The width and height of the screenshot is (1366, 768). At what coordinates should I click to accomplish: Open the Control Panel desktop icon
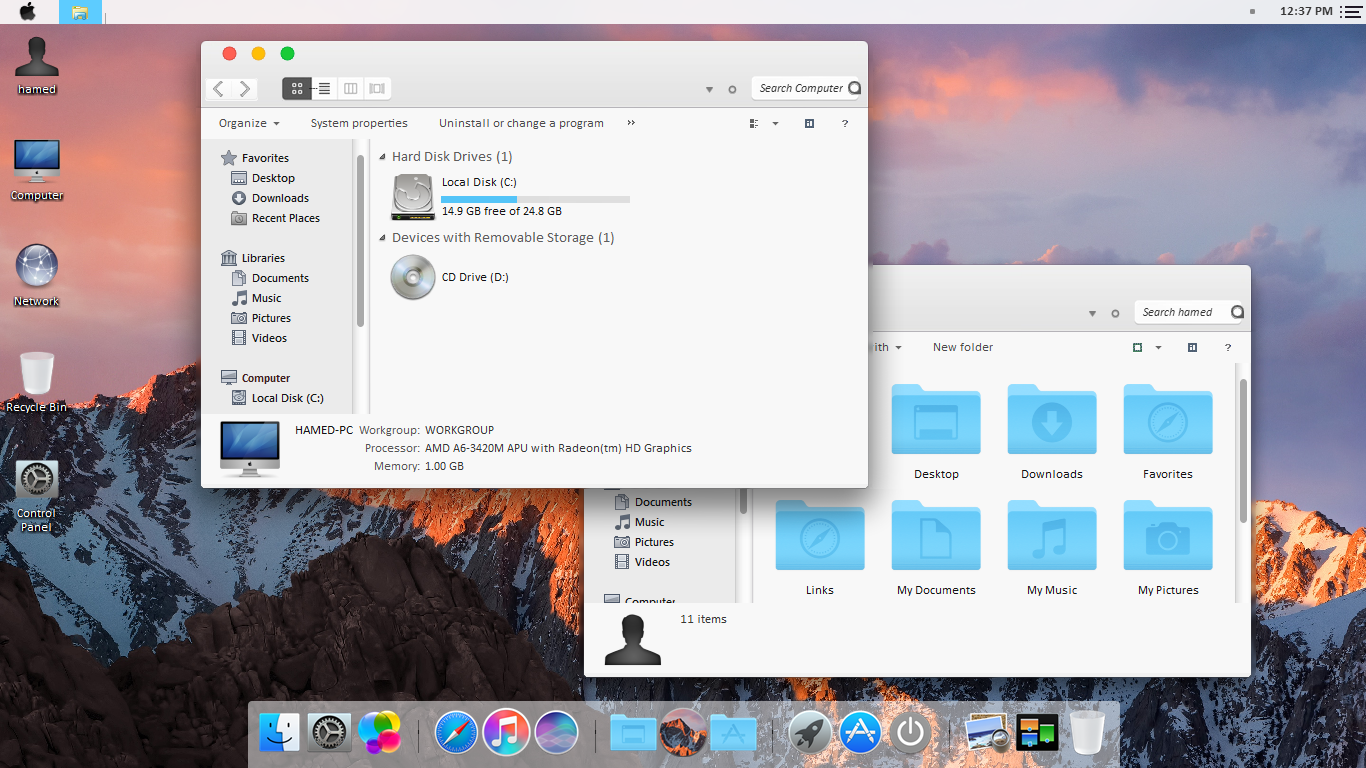(x=37, y=496)
